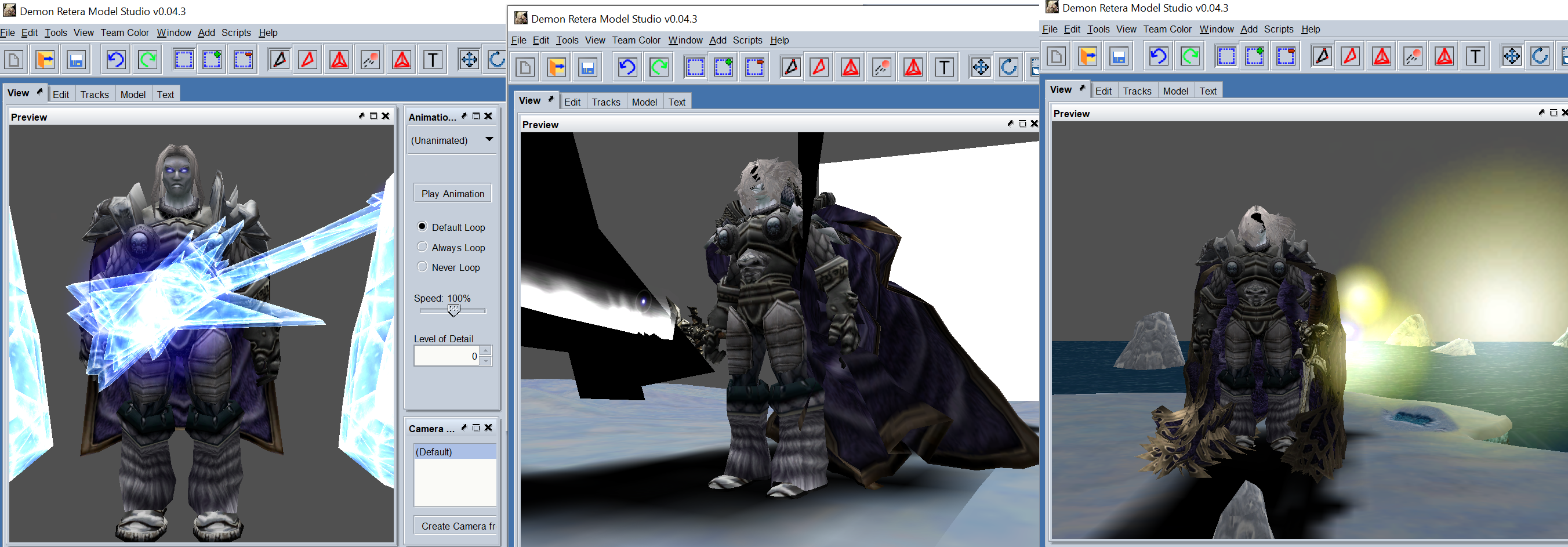Pin the Camera panel in left window
1568x547 pixels.
[x=464, y=428]
